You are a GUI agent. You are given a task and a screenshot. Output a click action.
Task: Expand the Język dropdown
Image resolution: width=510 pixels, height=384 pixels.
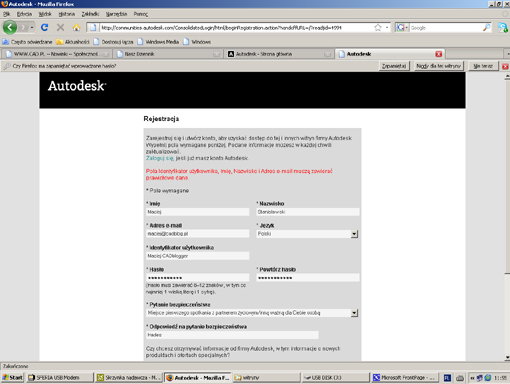354,234
